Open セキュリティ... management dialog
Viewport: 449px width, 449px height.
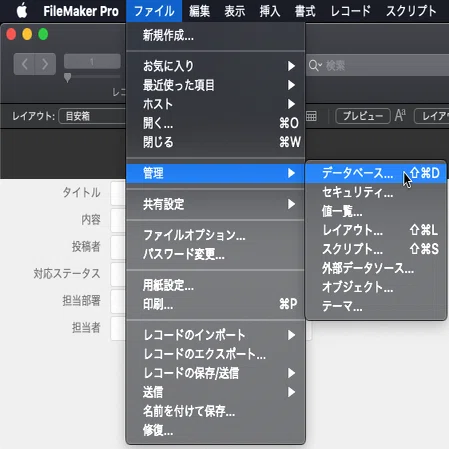[376, 192]
